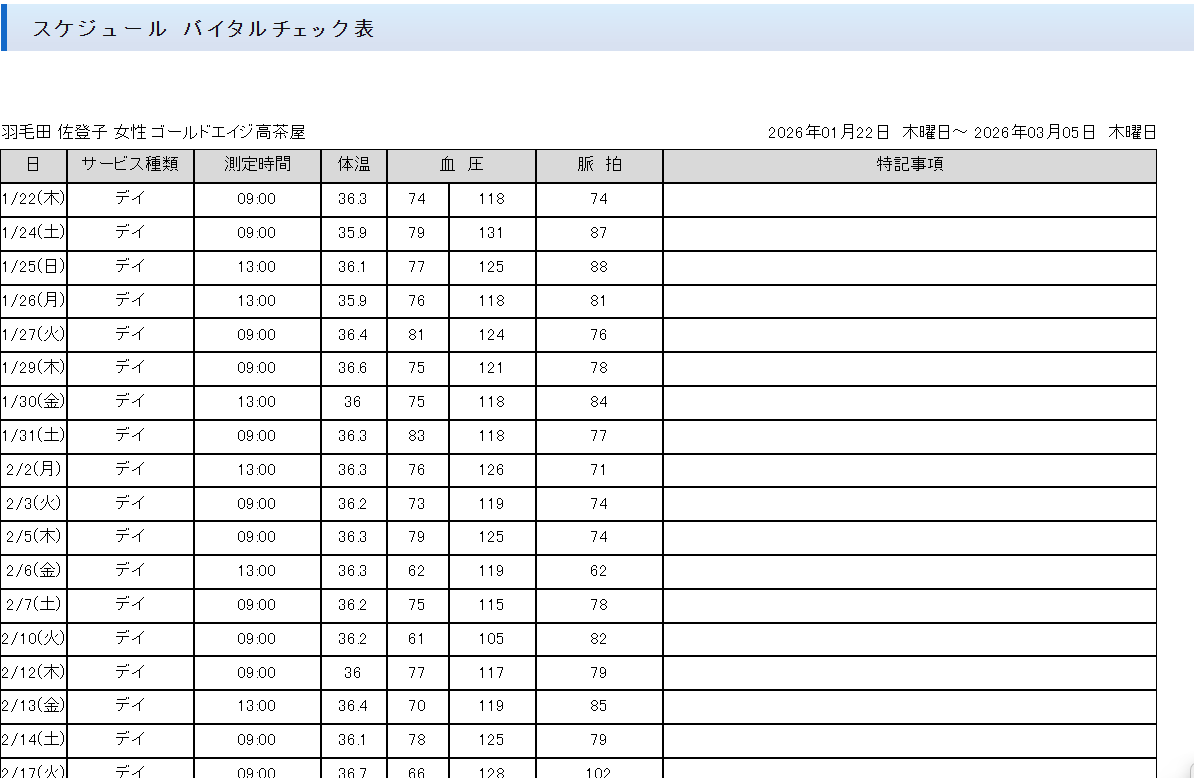Click the 特記事項 cell for 1/27(火)
The image size is (1194, 778).
coord(909,335)
